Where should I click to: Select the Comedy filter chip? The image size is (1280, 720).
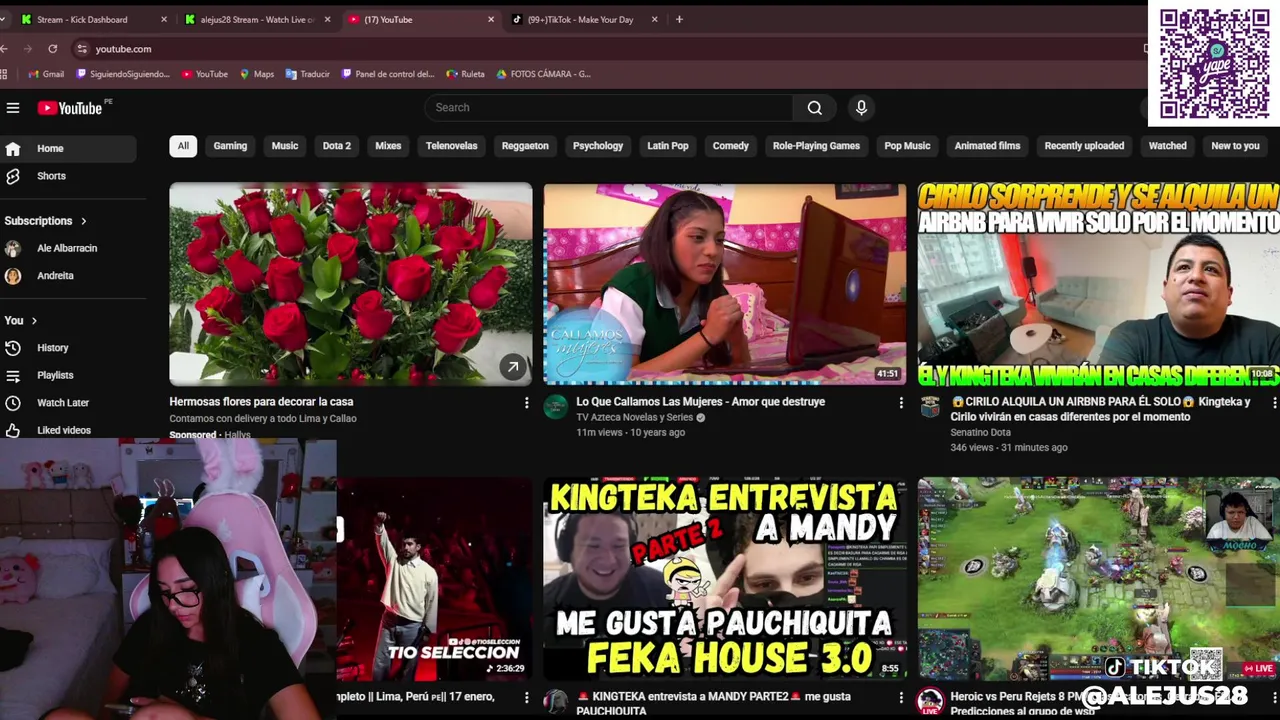[x=731, y=146]
